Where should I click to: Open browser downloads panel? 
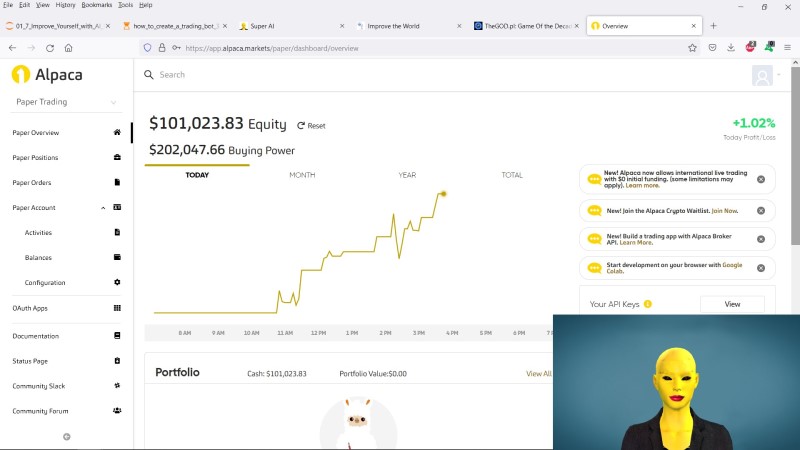pos(731,48)
